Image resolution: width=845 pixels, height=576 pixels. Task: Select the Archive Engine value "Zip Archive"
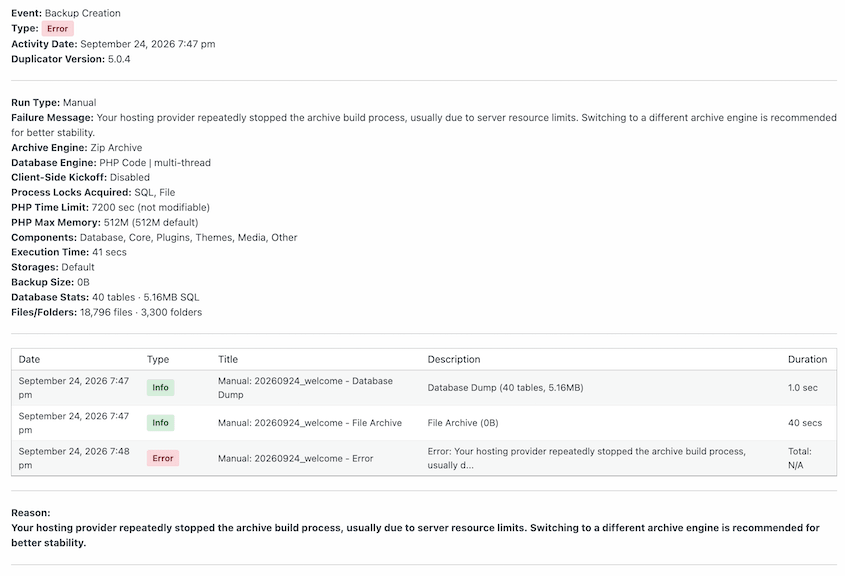click(x=116, y=148)
